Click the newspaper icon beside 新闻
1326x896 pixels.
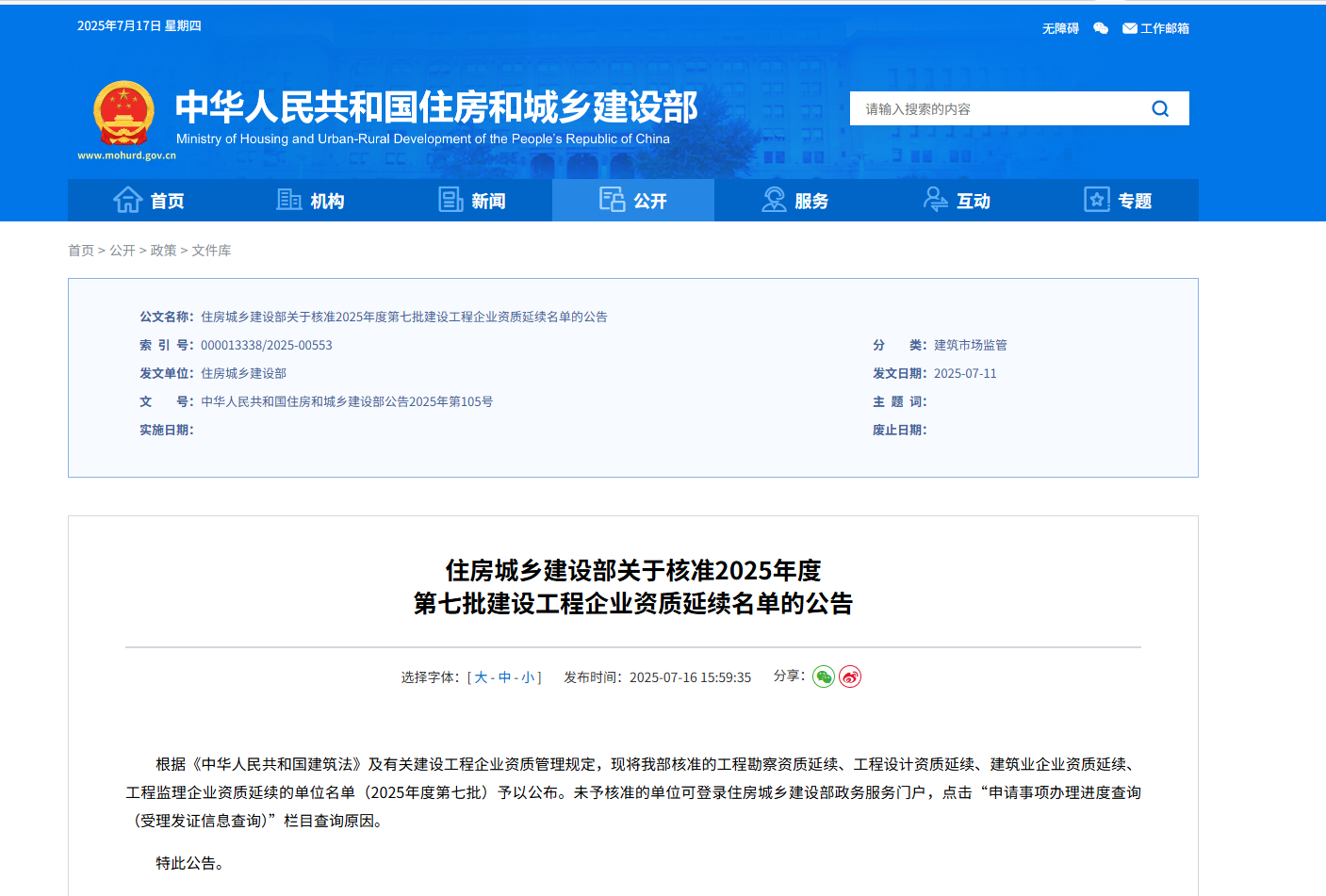(450, 200)
